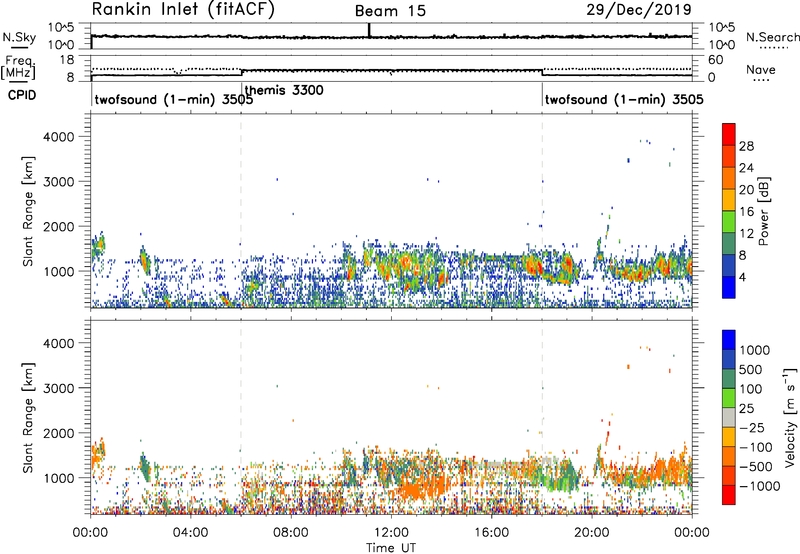Click the 20:00 time axis tick label
800x554 pixels.
(x=593, y=531)
